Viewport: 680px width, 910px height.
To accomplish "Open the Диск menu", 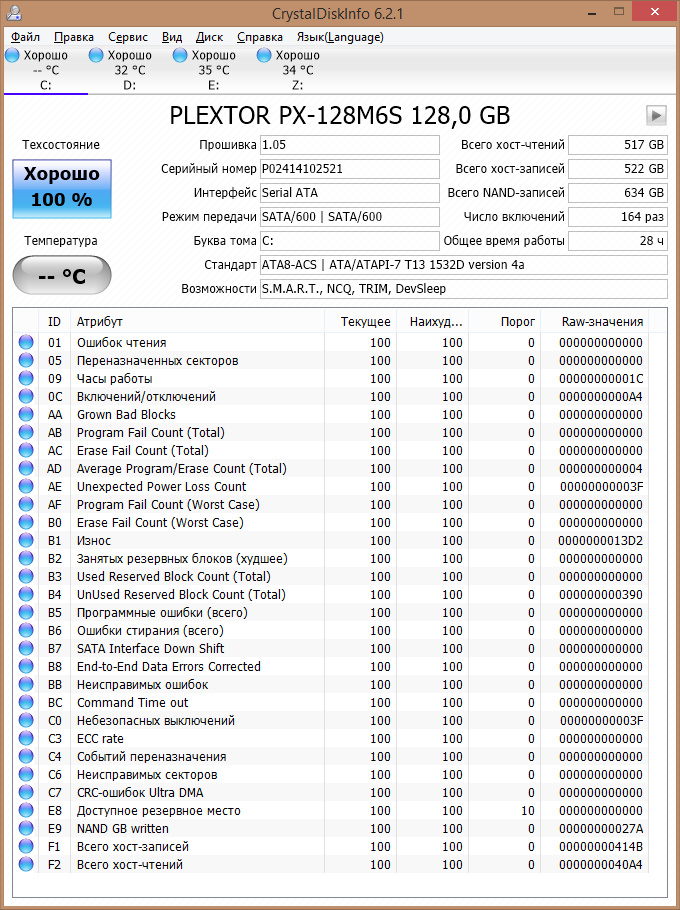I will 209,37.
